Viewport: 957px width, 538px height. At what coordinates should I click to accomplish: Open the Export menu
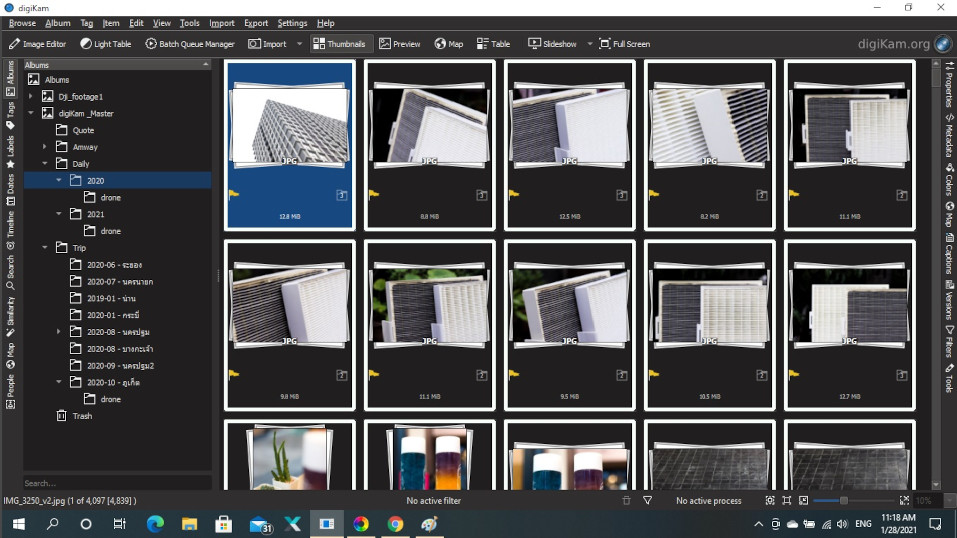coord(256,23)
